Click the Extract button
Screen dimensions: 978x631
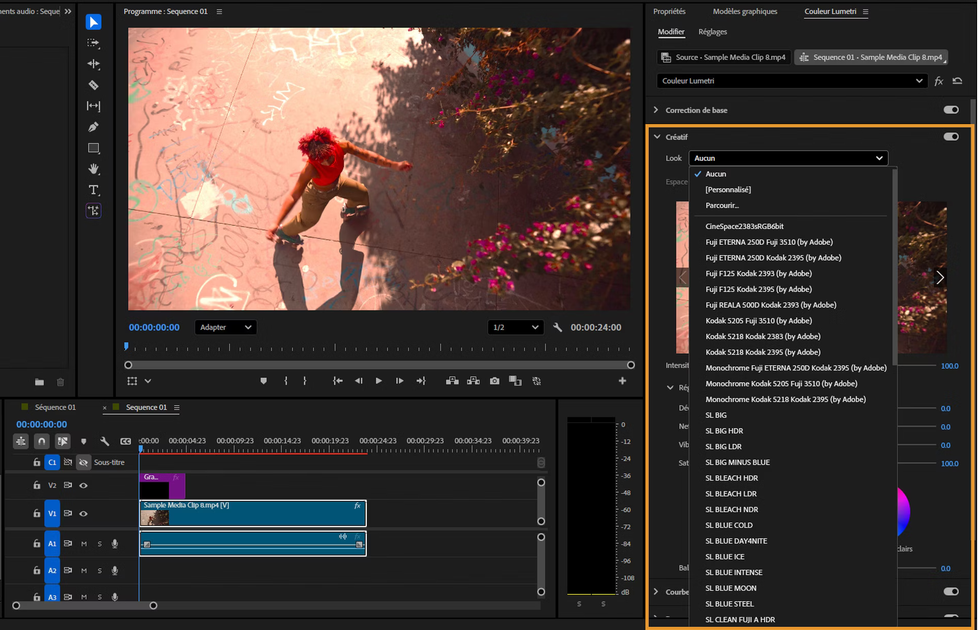(473, 381)
